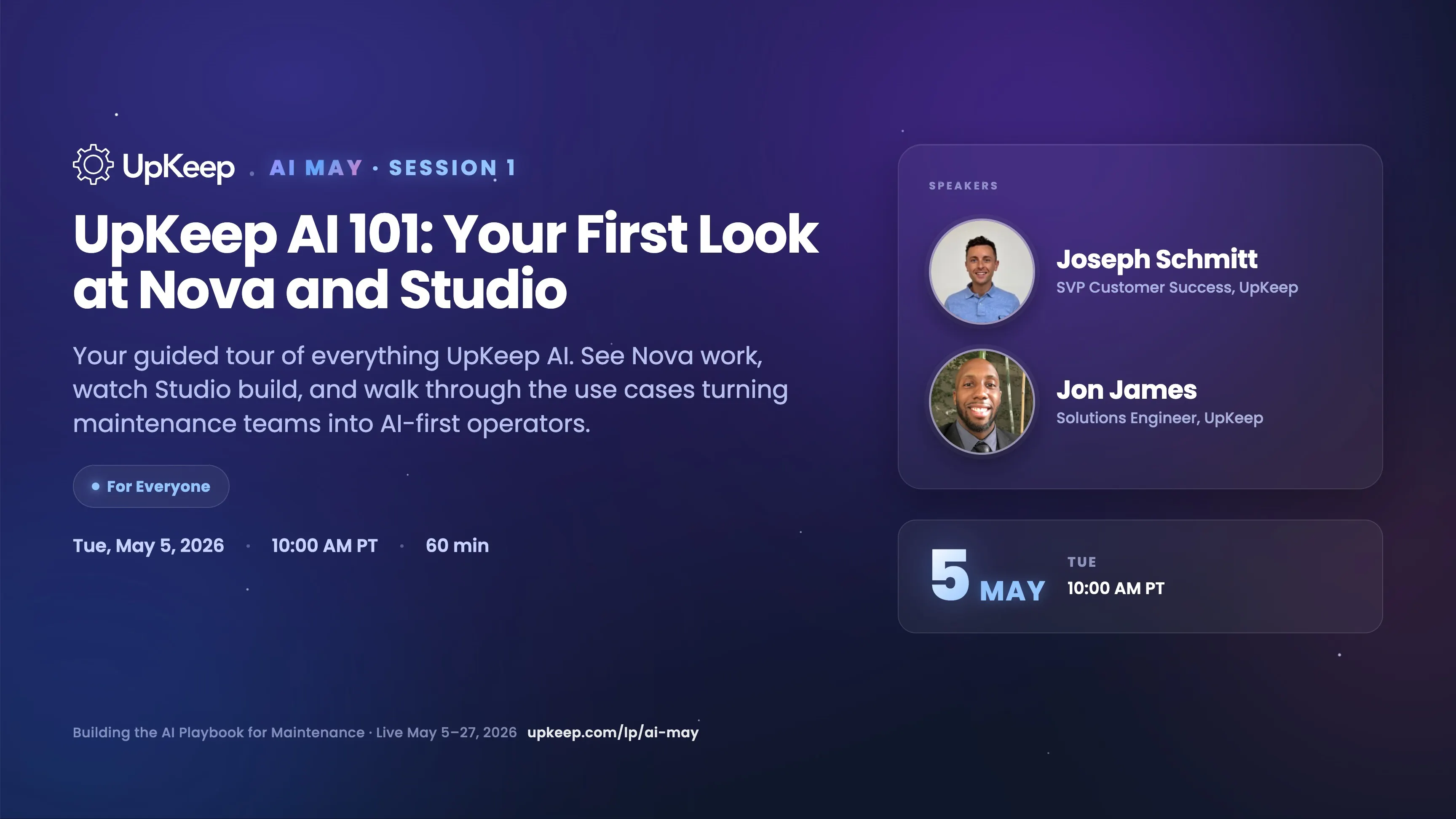Click "SVP Customer Success, UpKeep" title
This screenshot has width=1456, height=819.
coord(1178,288)
